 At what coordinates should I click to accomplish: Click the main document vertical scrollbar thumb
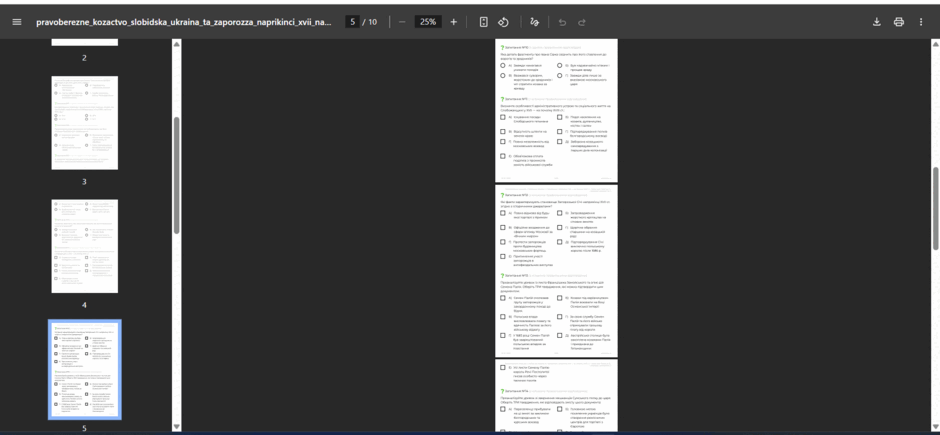pos(935,209)
